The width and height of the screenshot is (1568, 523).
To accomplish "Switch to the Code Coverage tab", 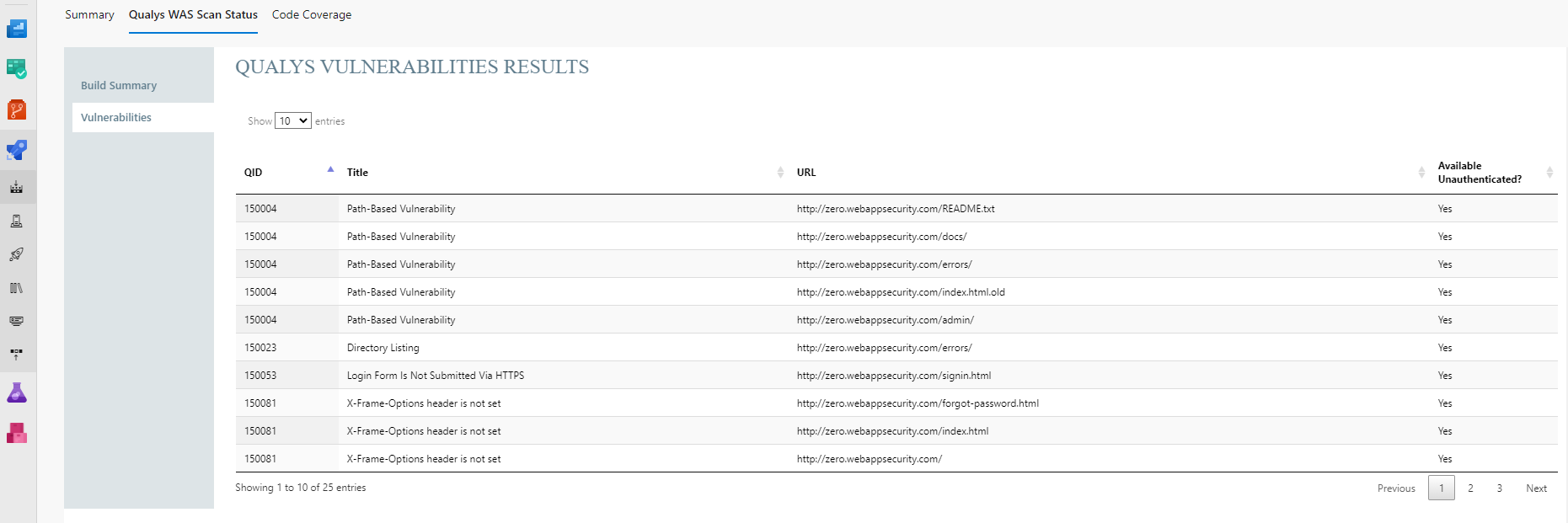I will point(312,15).
